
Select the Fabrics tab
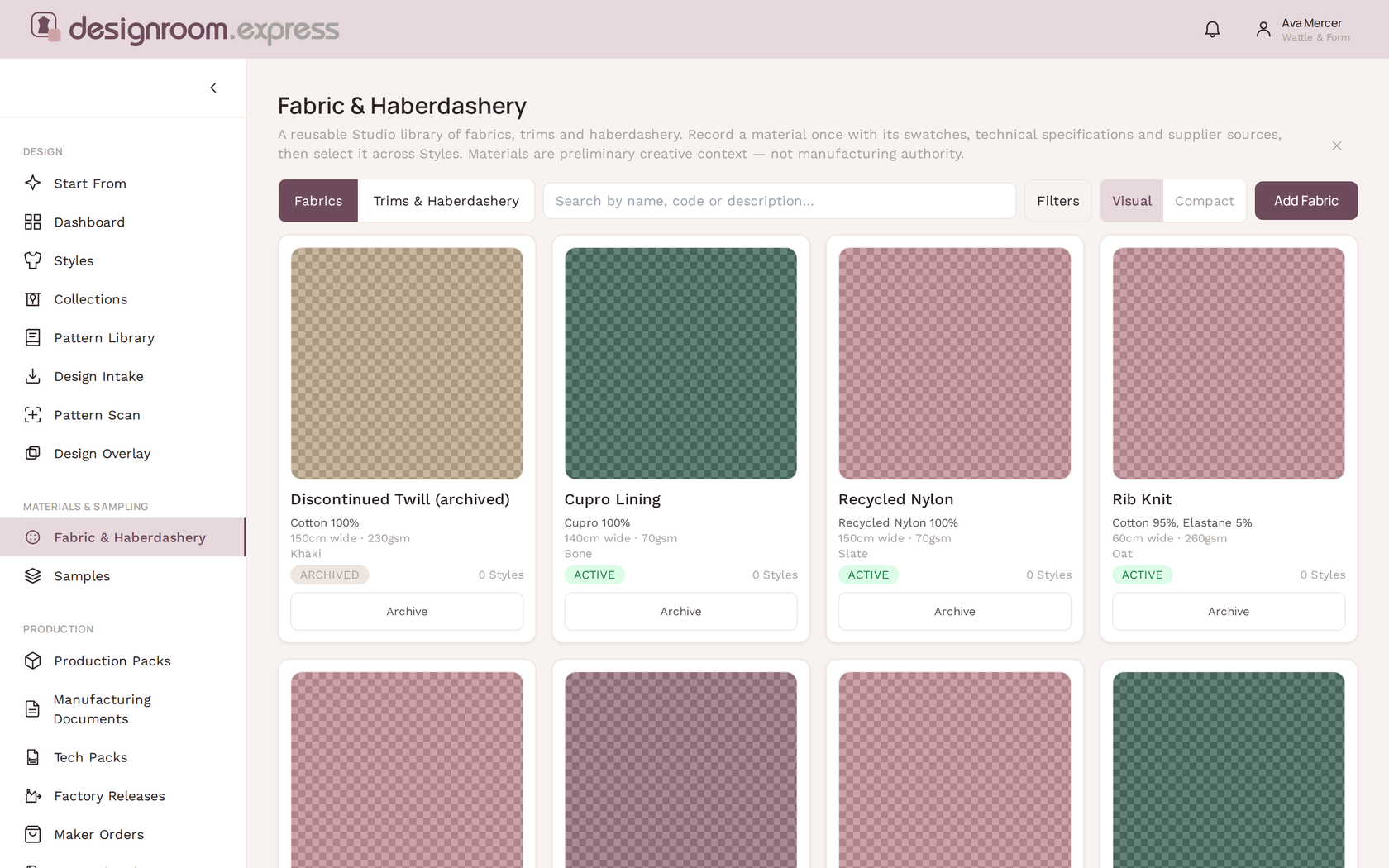(x=318, y=201)
